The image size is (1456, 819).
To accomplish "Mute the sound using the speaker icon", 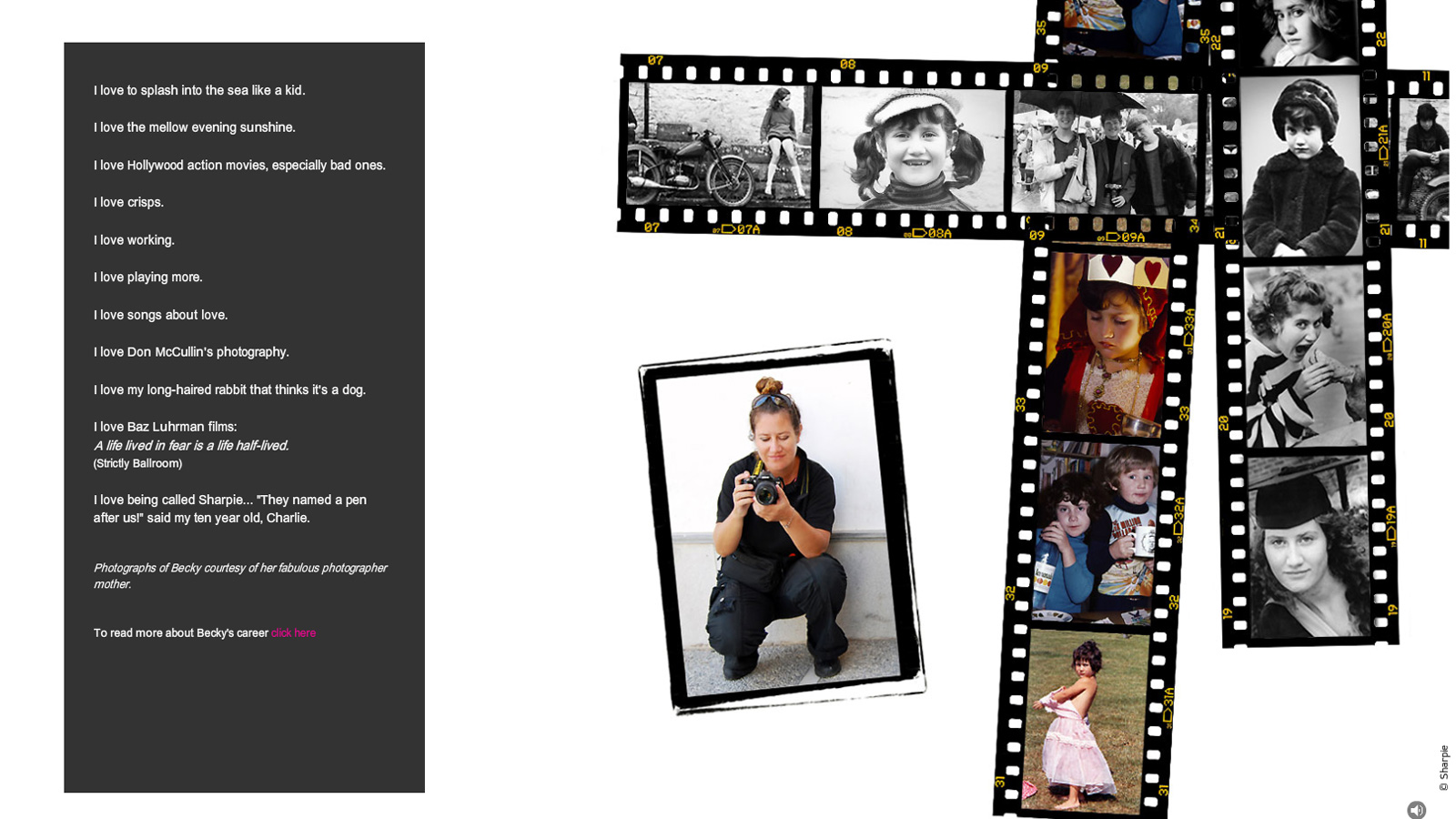I will 1416,809.
